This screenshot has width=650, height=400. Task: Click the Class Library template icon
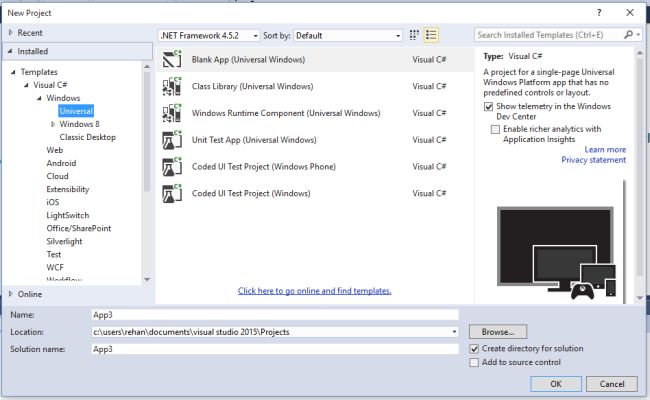pyautogui.click(x=172, y=86)
